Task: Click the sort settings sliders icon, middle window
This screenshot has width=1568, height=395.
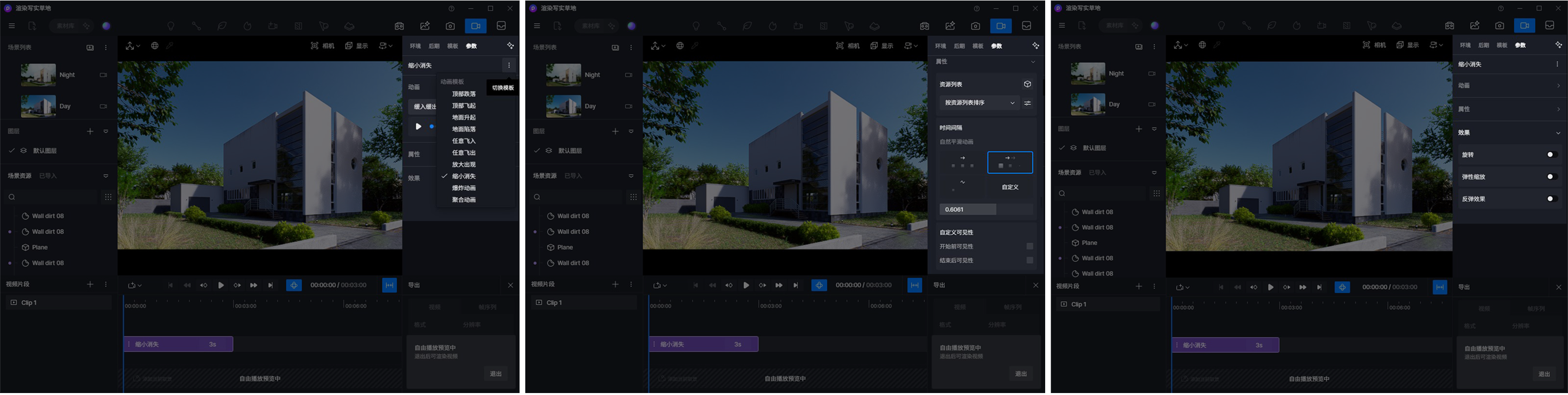Action: click(1028, 103)
